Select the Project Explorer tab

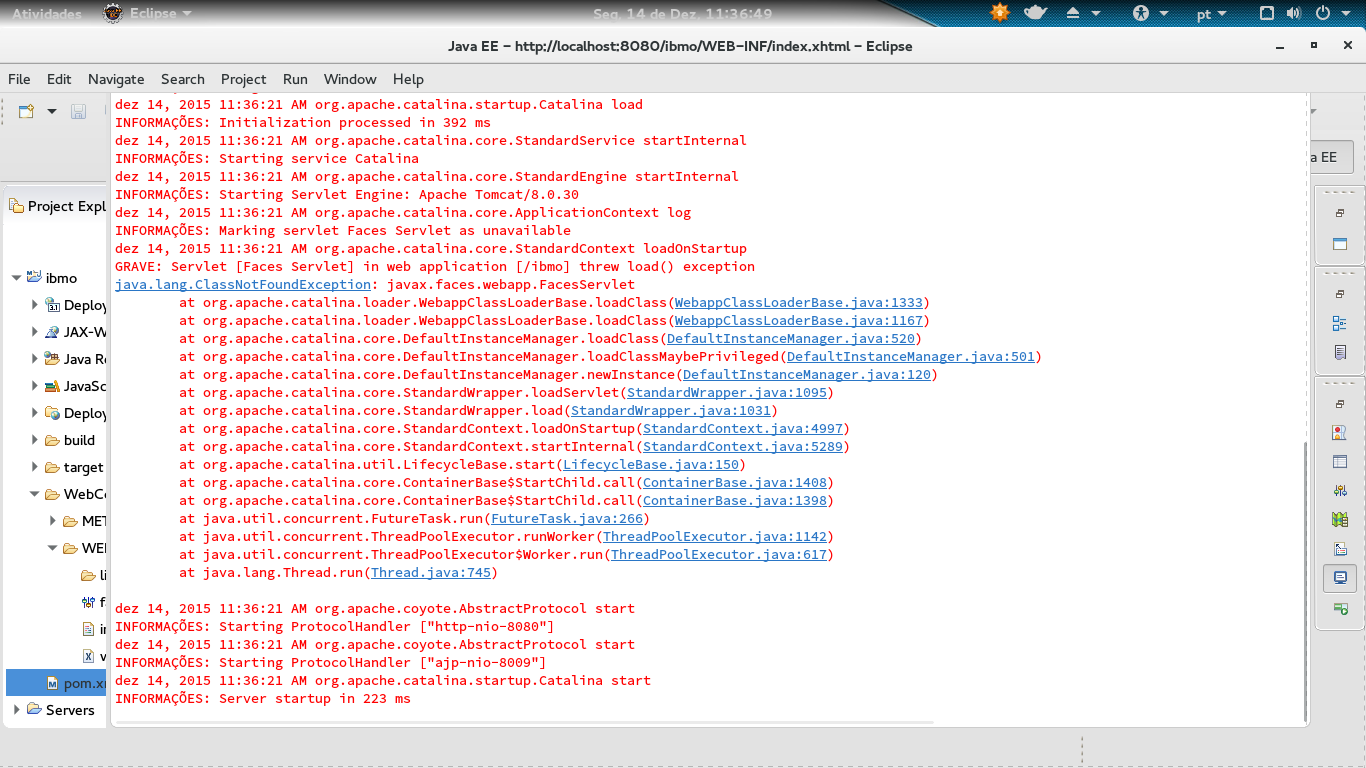[57, 206]
